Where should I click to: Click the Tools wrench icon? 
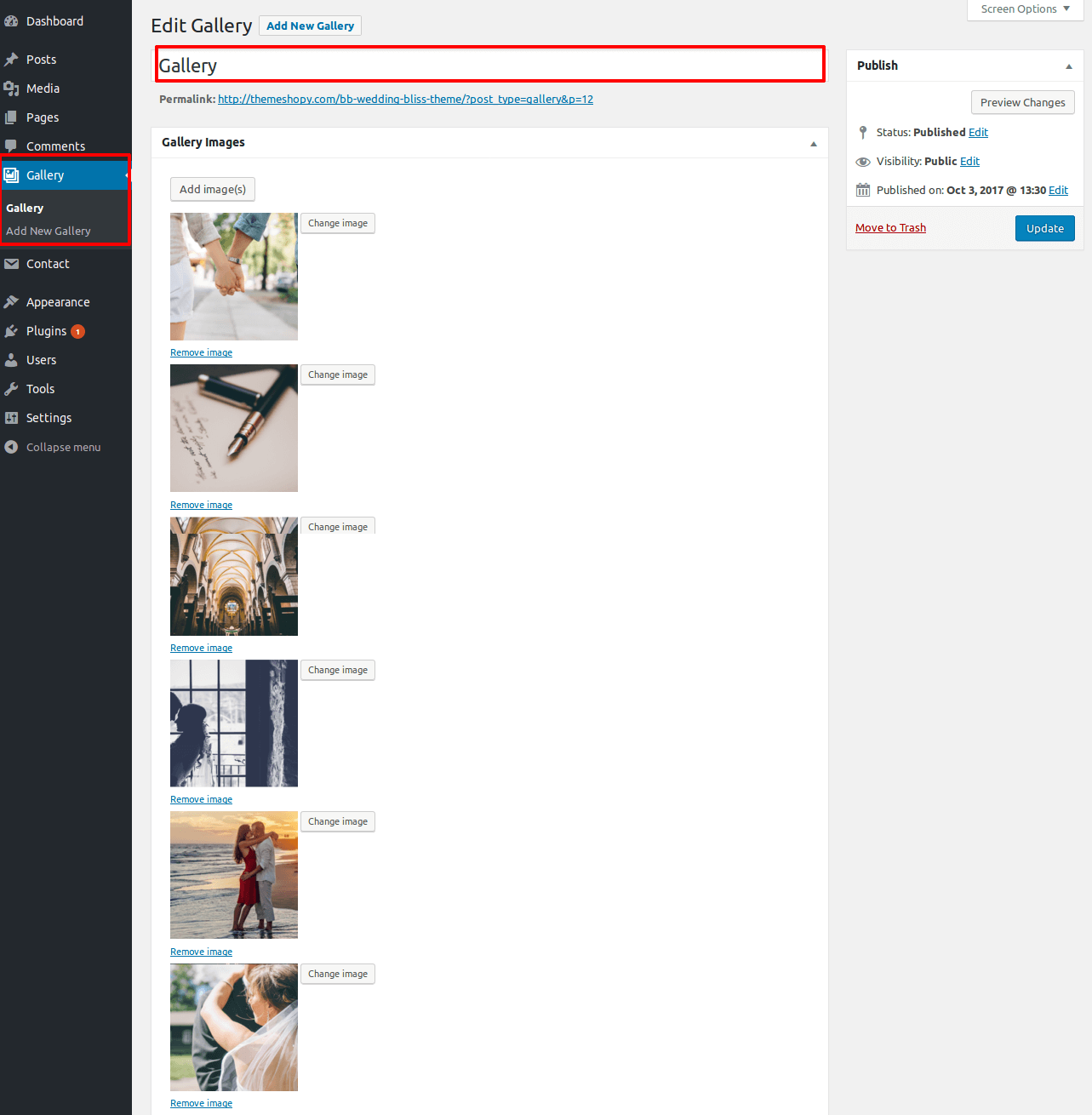11,389
